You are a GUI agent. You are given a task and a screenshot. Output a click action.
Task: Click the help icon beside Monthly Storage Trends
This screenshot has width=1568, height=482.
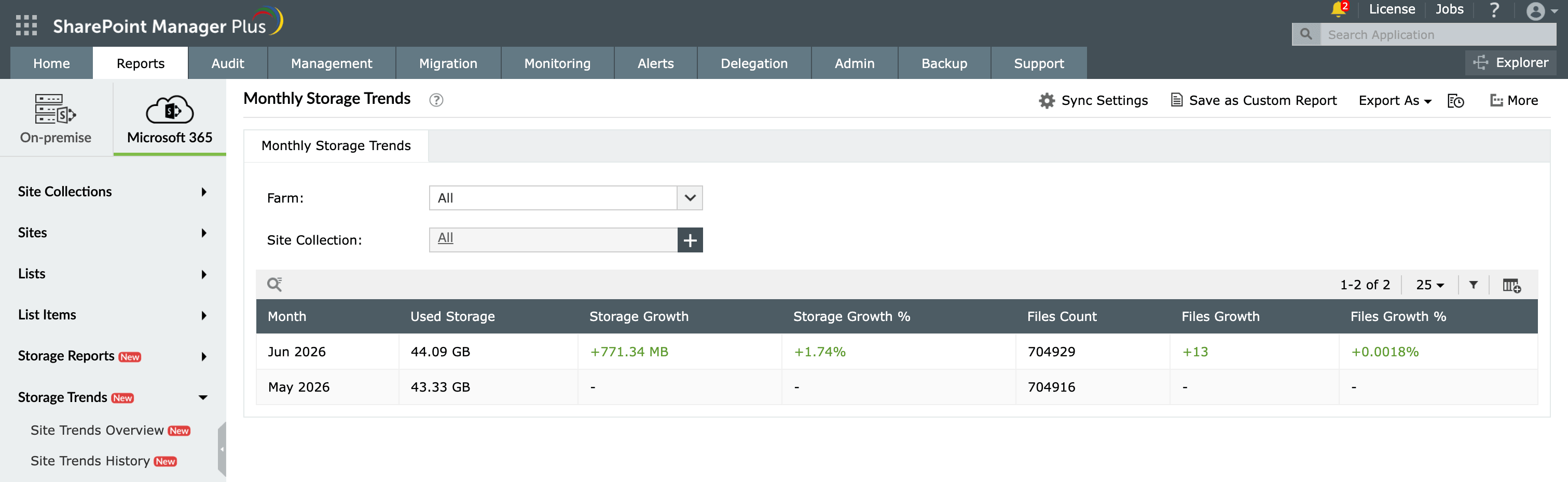(x=436, y=100)
